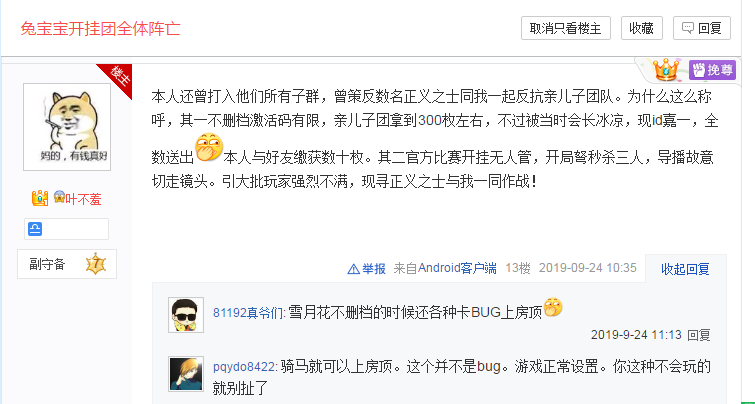Click the crown icon beside 叶不羞 username
Image resolution: width=755 pixels, height=404 pixels.
coord(40,199)
